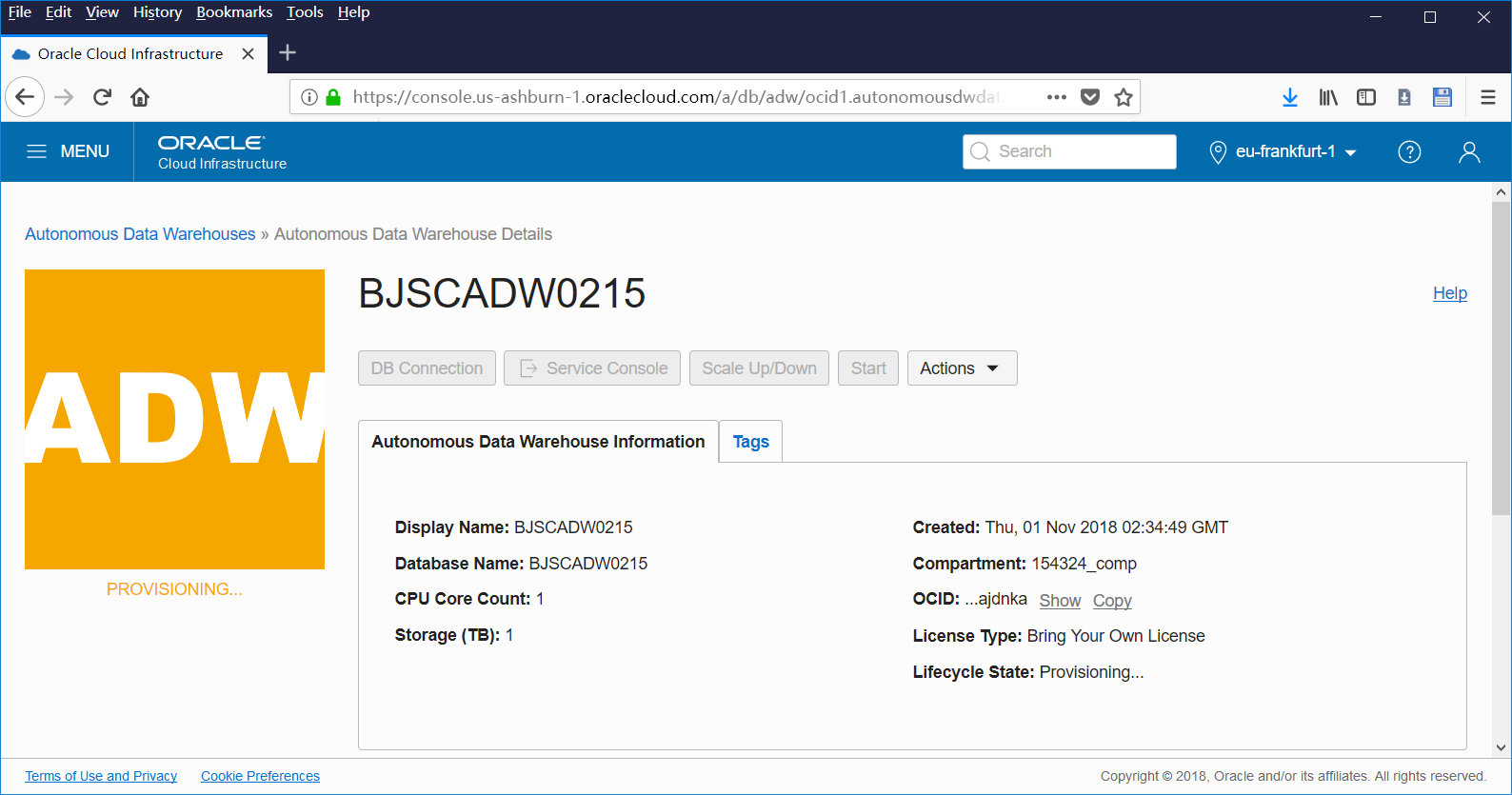Open the downloads panel

pos(1290,97)
